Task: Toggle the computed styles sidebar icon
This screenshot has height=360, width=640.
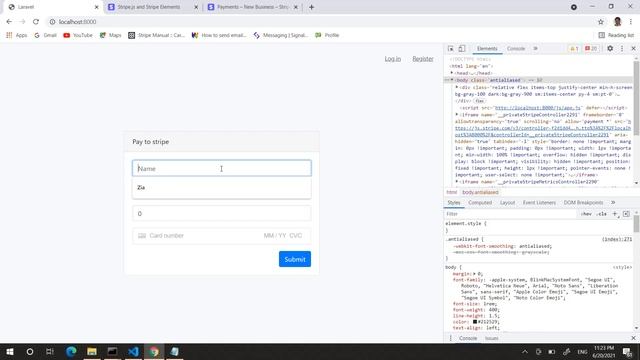Action: 626,214
